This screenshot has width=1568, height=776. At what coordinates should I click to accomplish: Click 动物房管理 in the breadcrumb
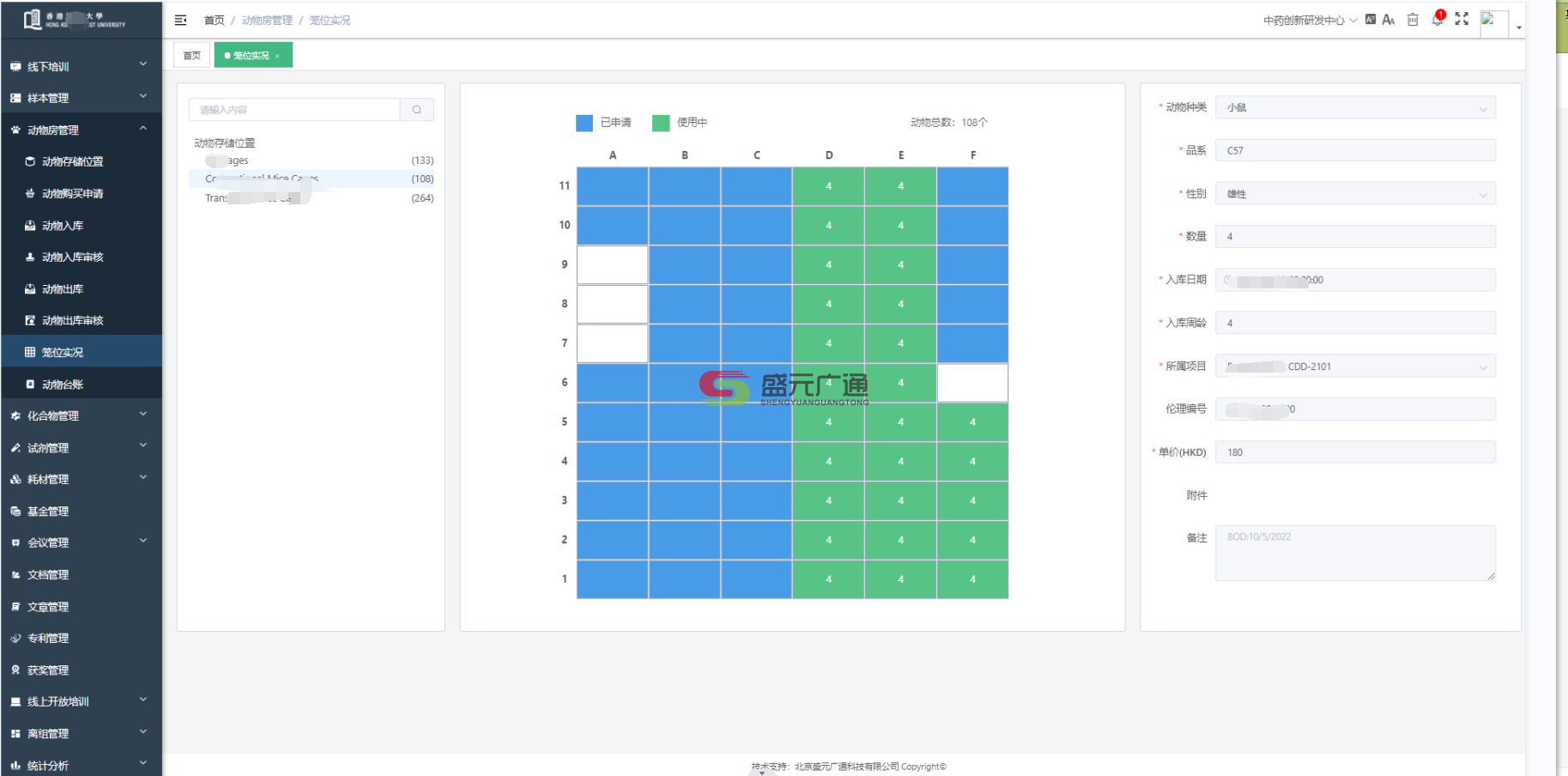[267, 21]
